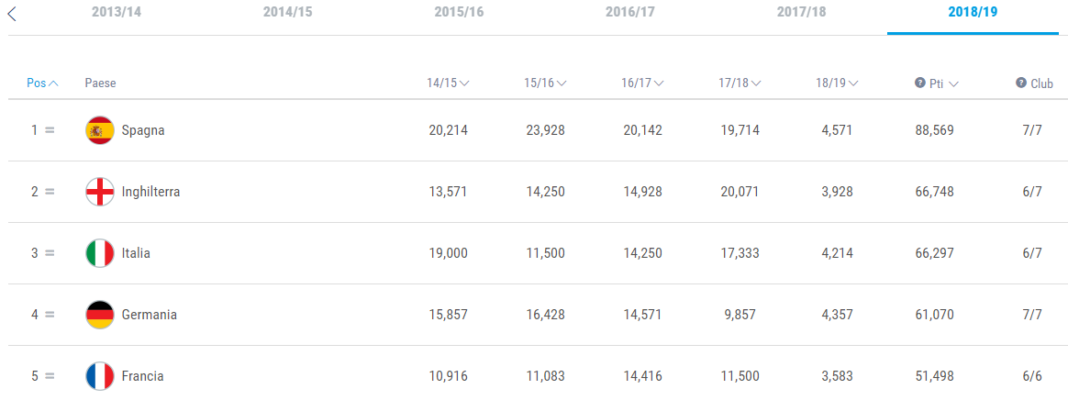The height and width of the screenshot is (400, 1068).
Task: Select the 2015/16 season tab
Action: (459, 13)
